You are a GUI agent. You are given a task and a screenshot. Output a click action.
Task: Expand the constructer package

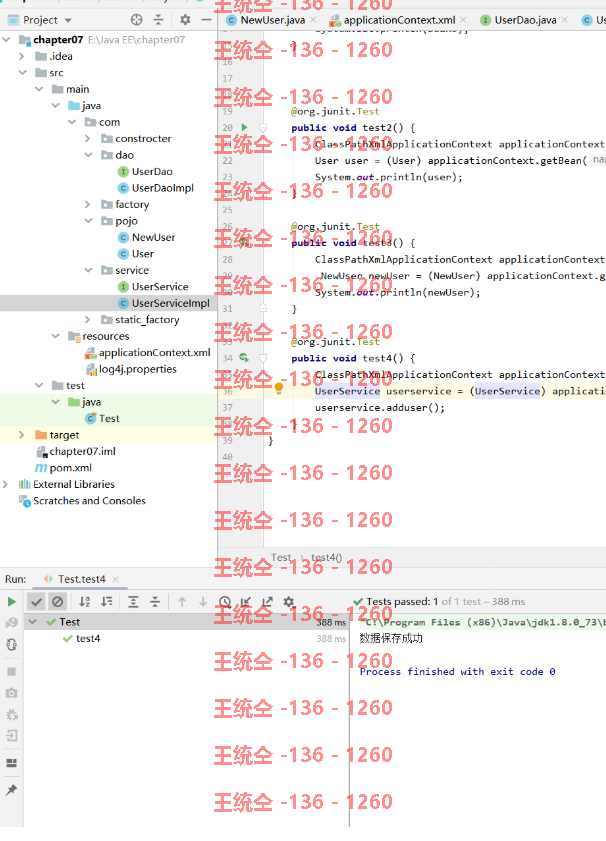pos(87,138)
